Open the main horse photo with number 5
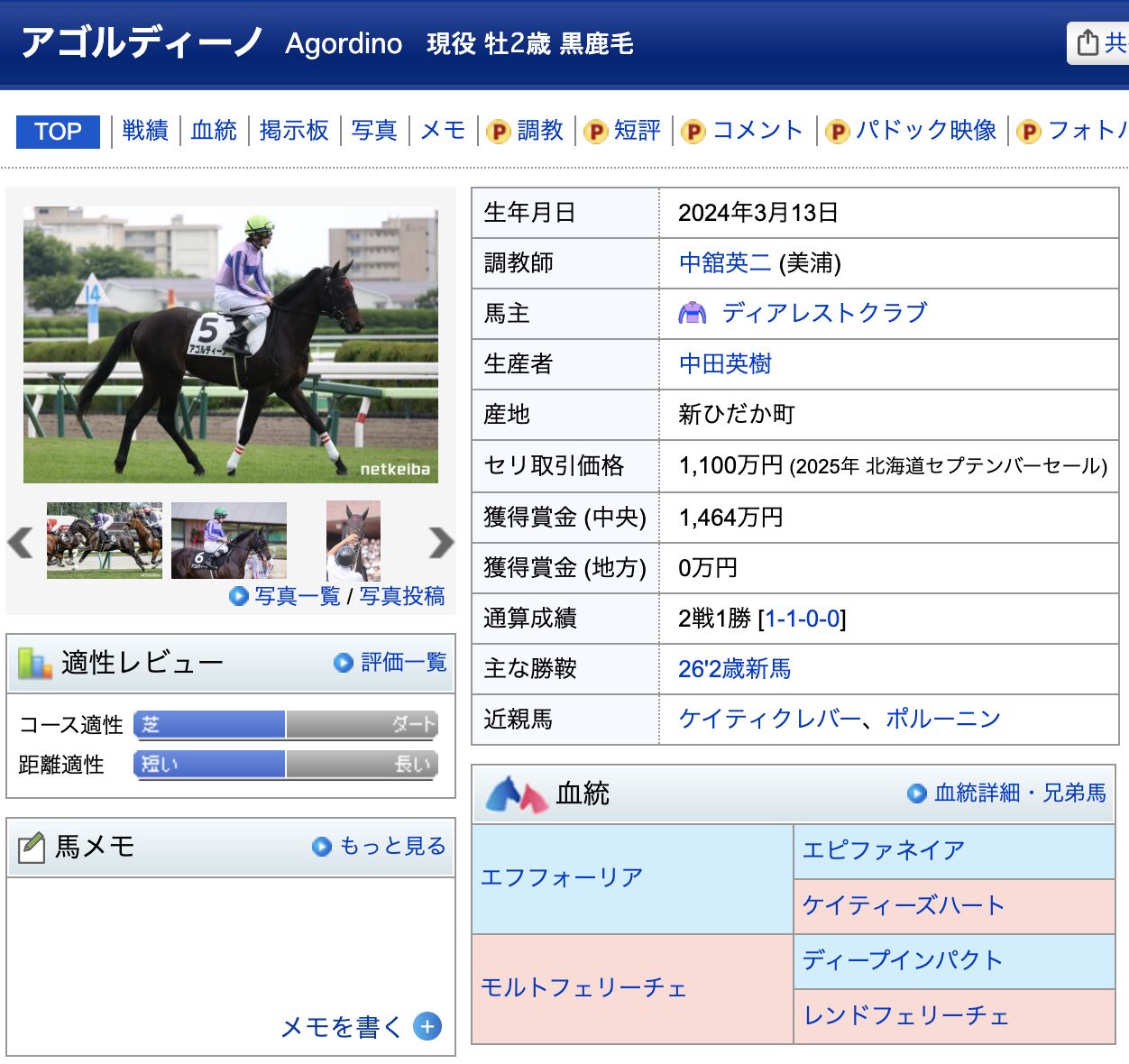The image size is (1129, 1064). [231, 344]
